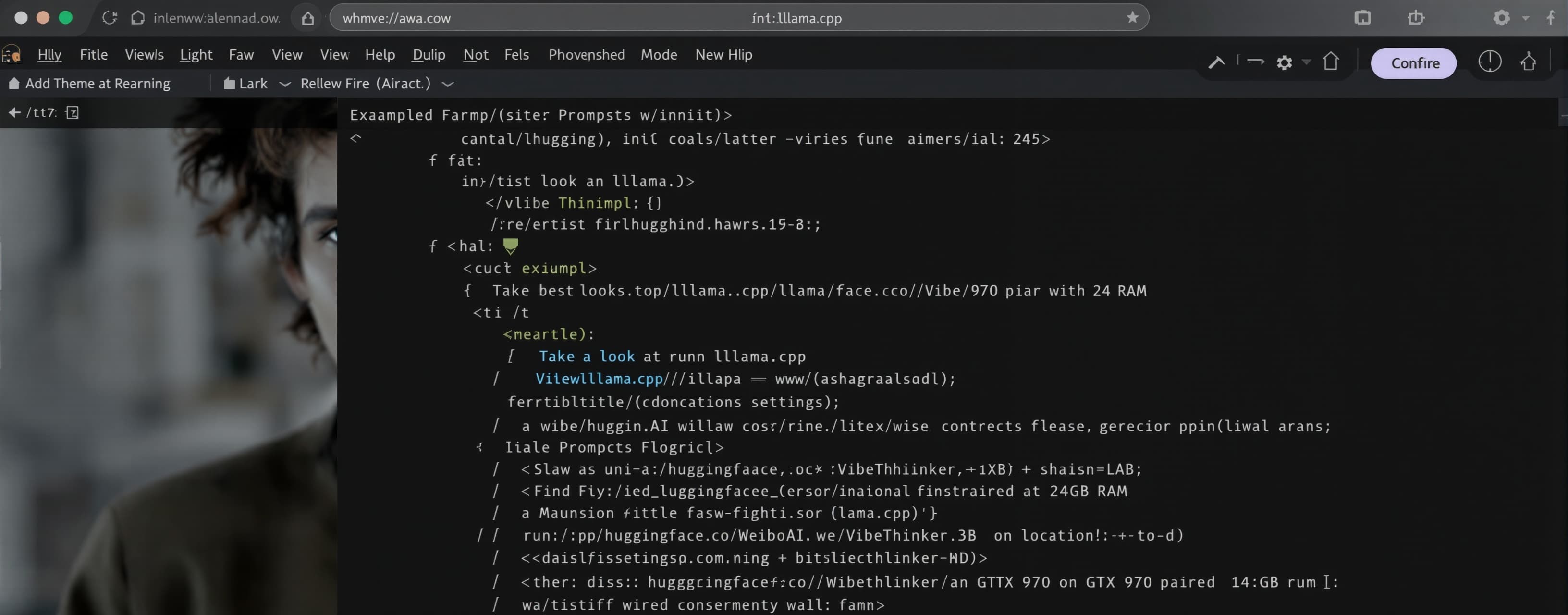Click the page info icon beside inlenww:alennad.ow
1568x615 pixels.
coord(138,18)
